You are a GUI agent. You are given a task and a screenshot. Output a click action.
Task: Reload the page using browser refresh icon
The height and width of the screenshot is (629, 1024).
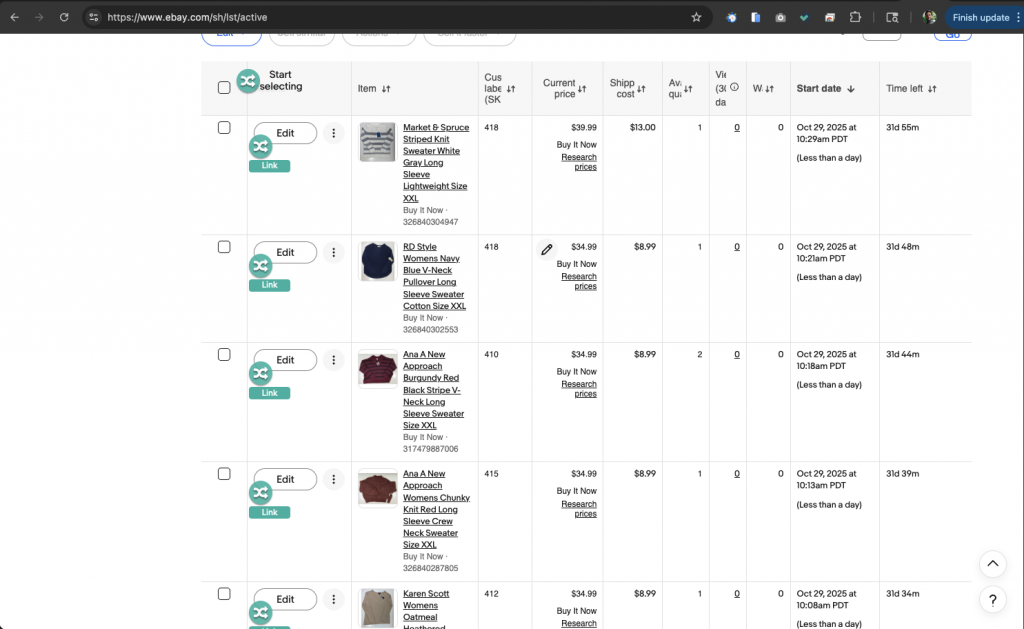[x=64, y=17]
